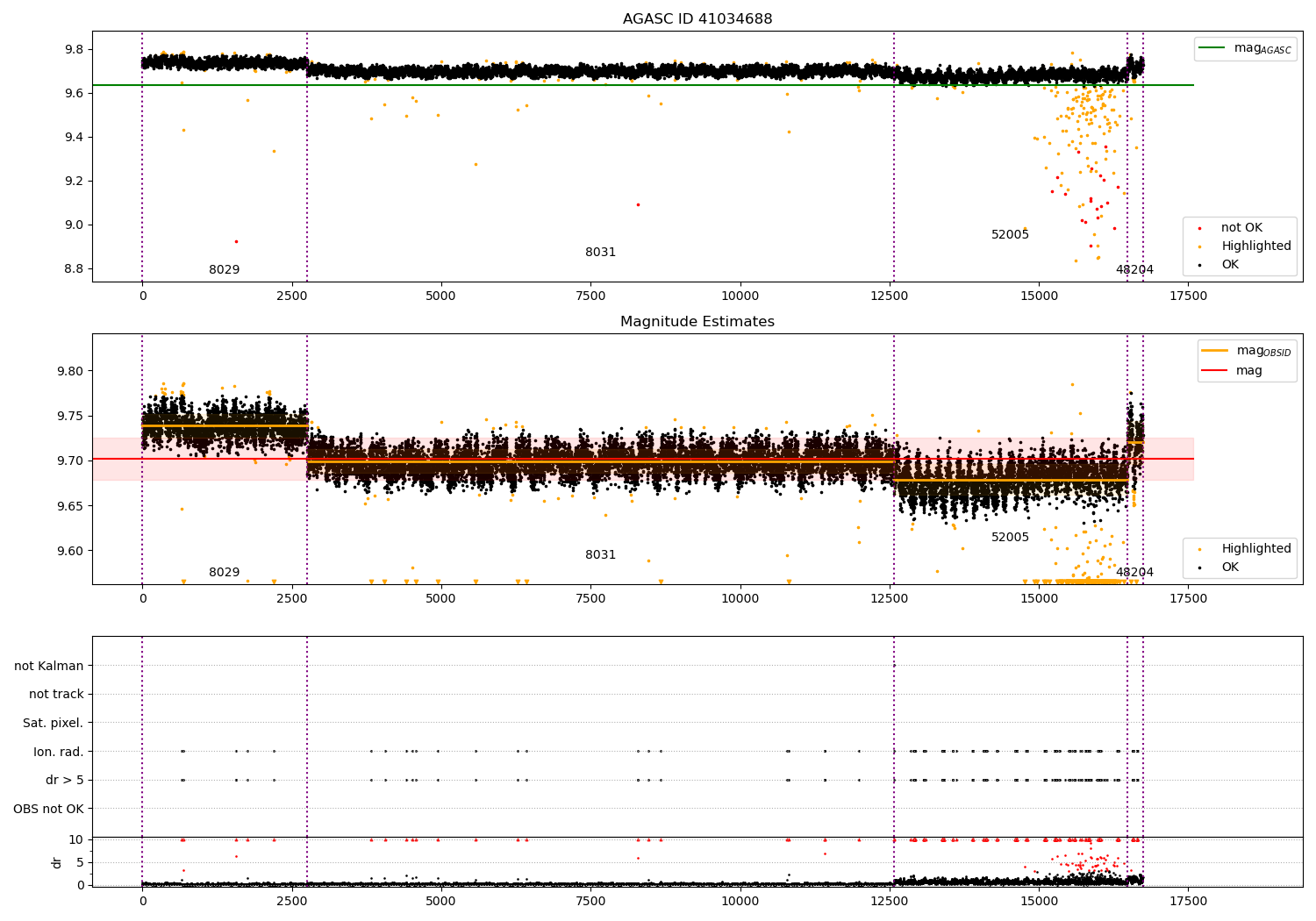Screen dimensions: 1316x921
Task: Click the green mag AGASC legend line sample
Action: (x=1212, y=48)
